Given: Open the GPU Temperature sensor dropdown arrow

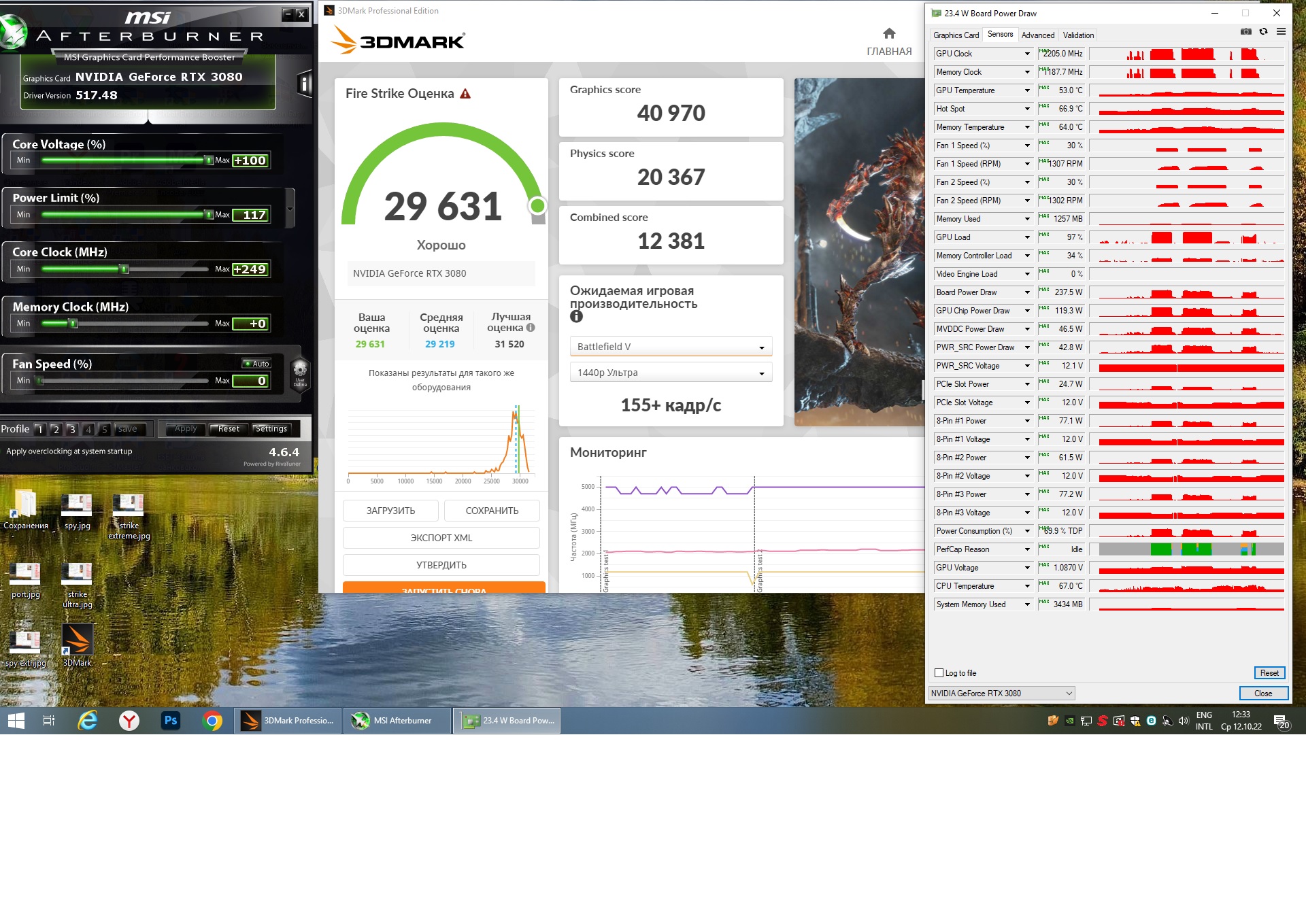Looking at the screenshot, I should tap(1027, 90).
